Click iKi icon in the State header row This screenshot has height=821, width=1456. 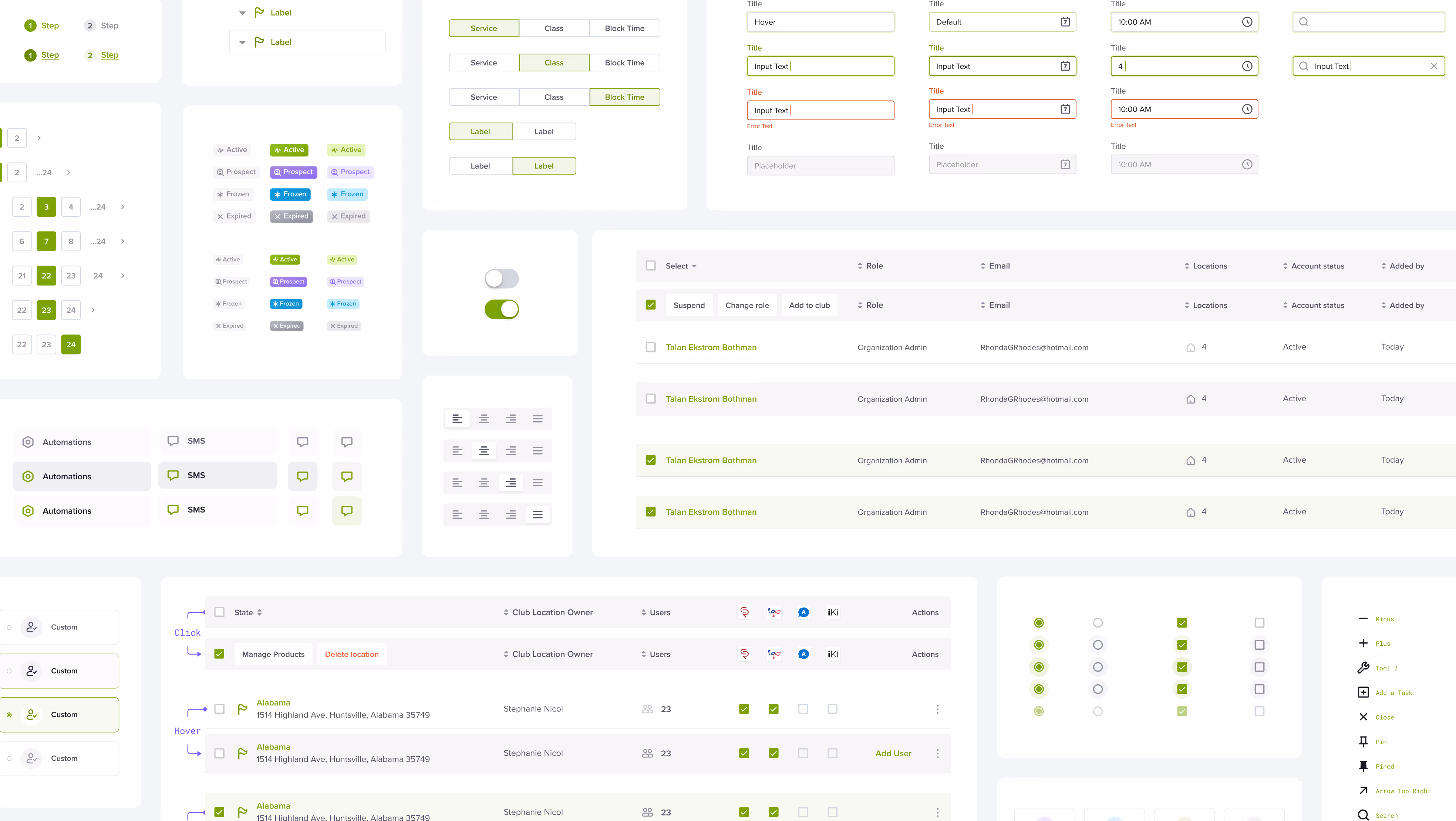[x=832, y=612]
